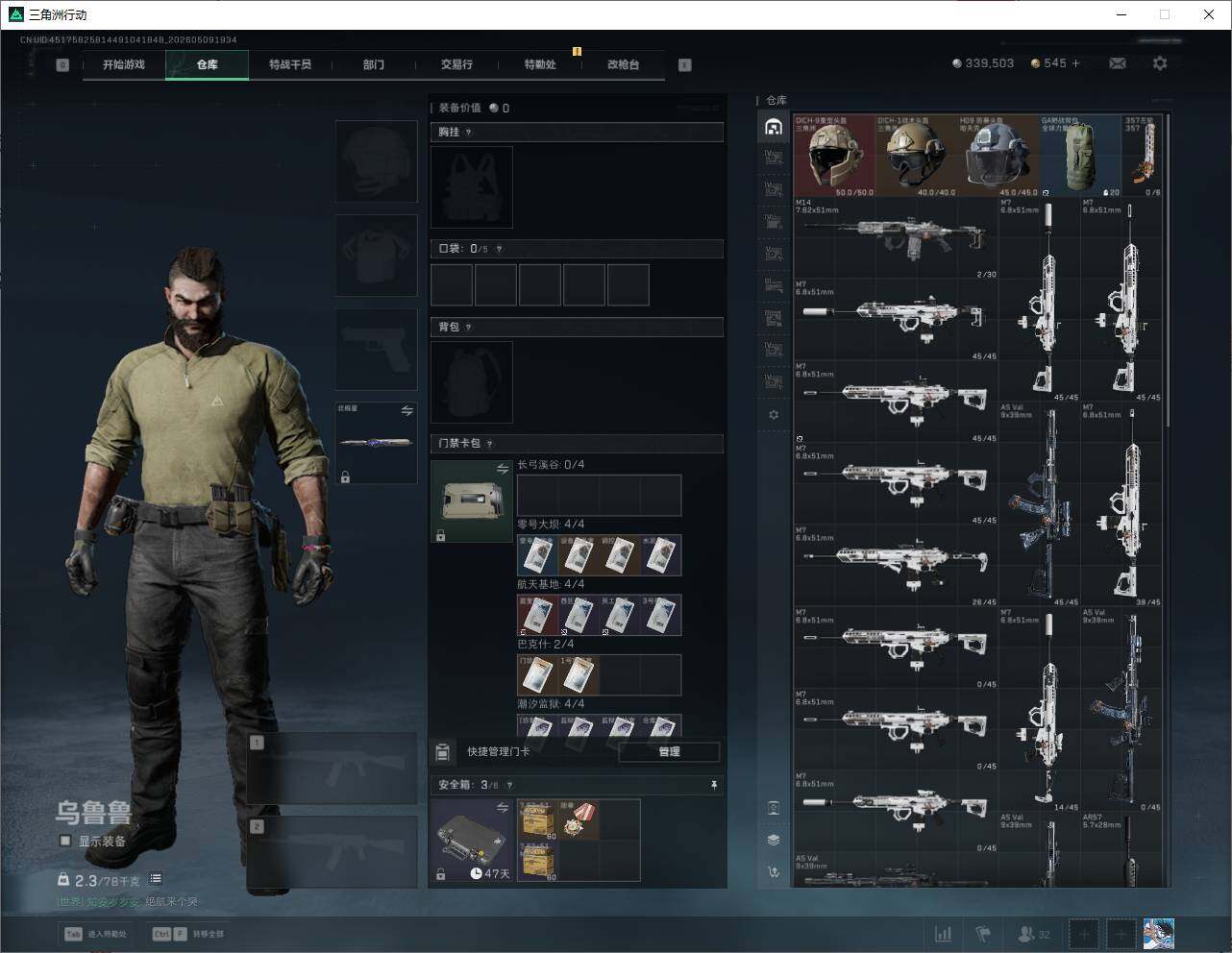
Task: Select the empty helmet equipment slot
Action: tap(376, 160)
